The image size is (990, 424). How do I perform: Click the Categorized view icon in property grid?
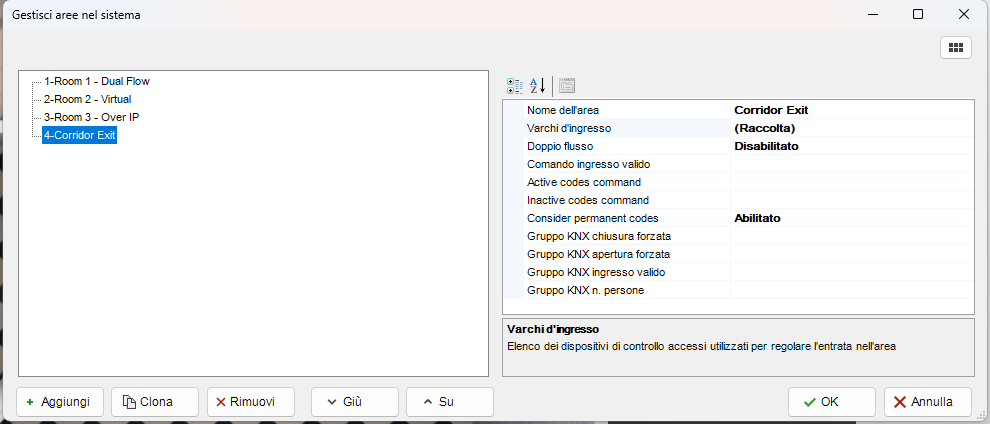[515, 85]
